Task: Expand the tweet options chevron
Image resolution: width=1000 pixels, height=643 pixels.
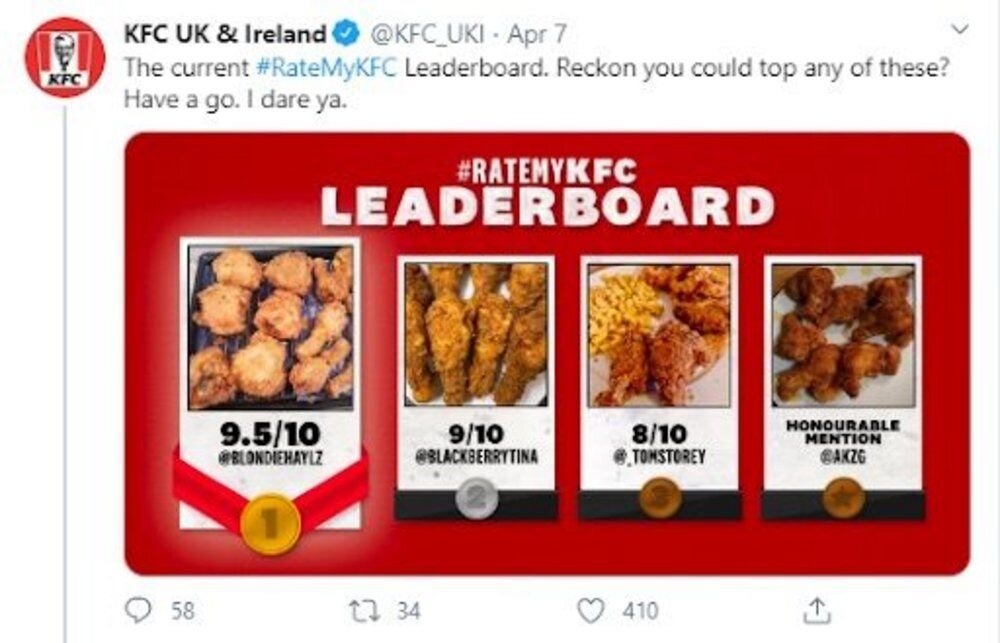Action: pyautogui.click(x=961, y=31)
